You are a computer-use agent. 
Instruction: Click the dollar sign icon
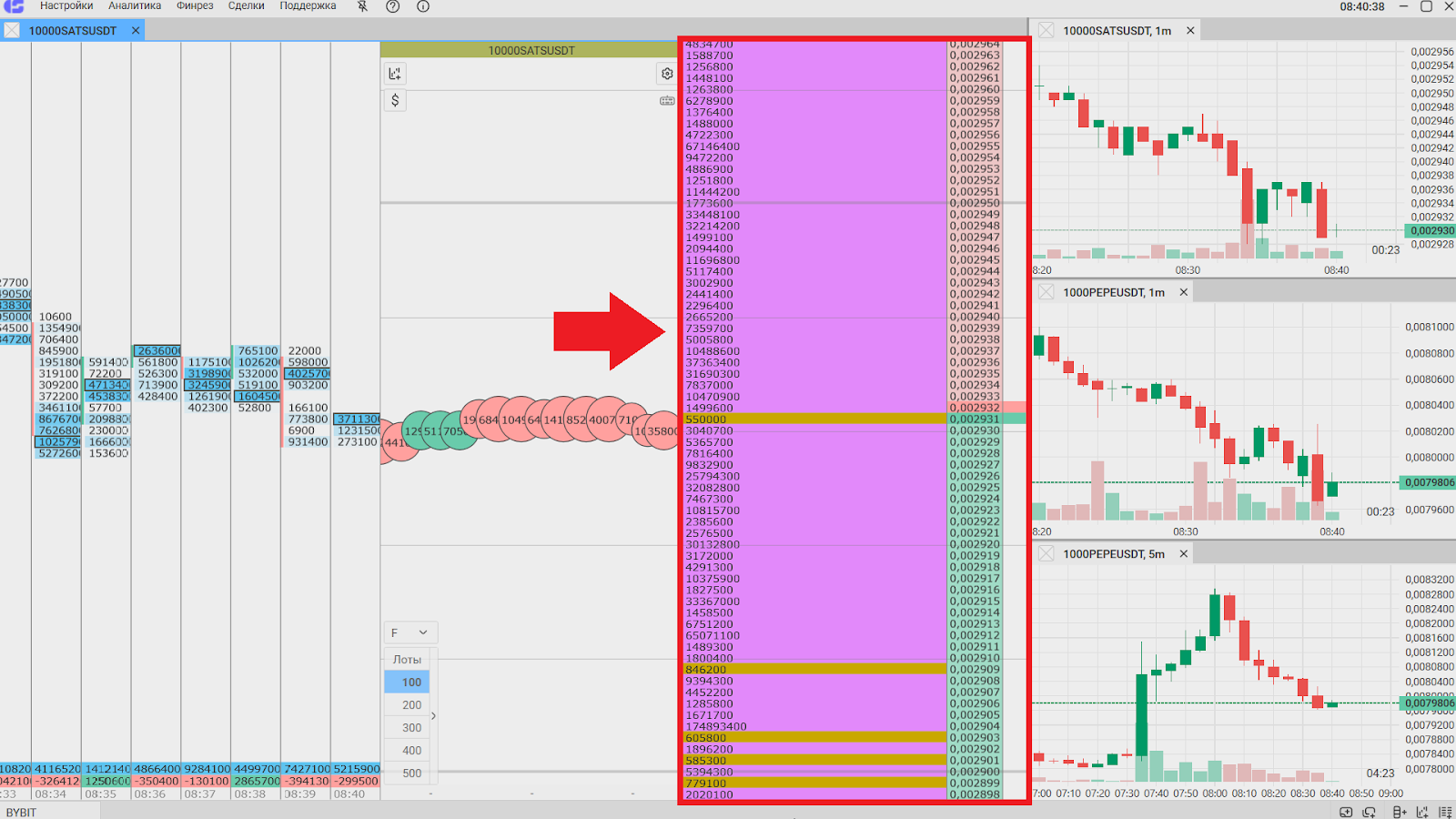pos(395,100)
